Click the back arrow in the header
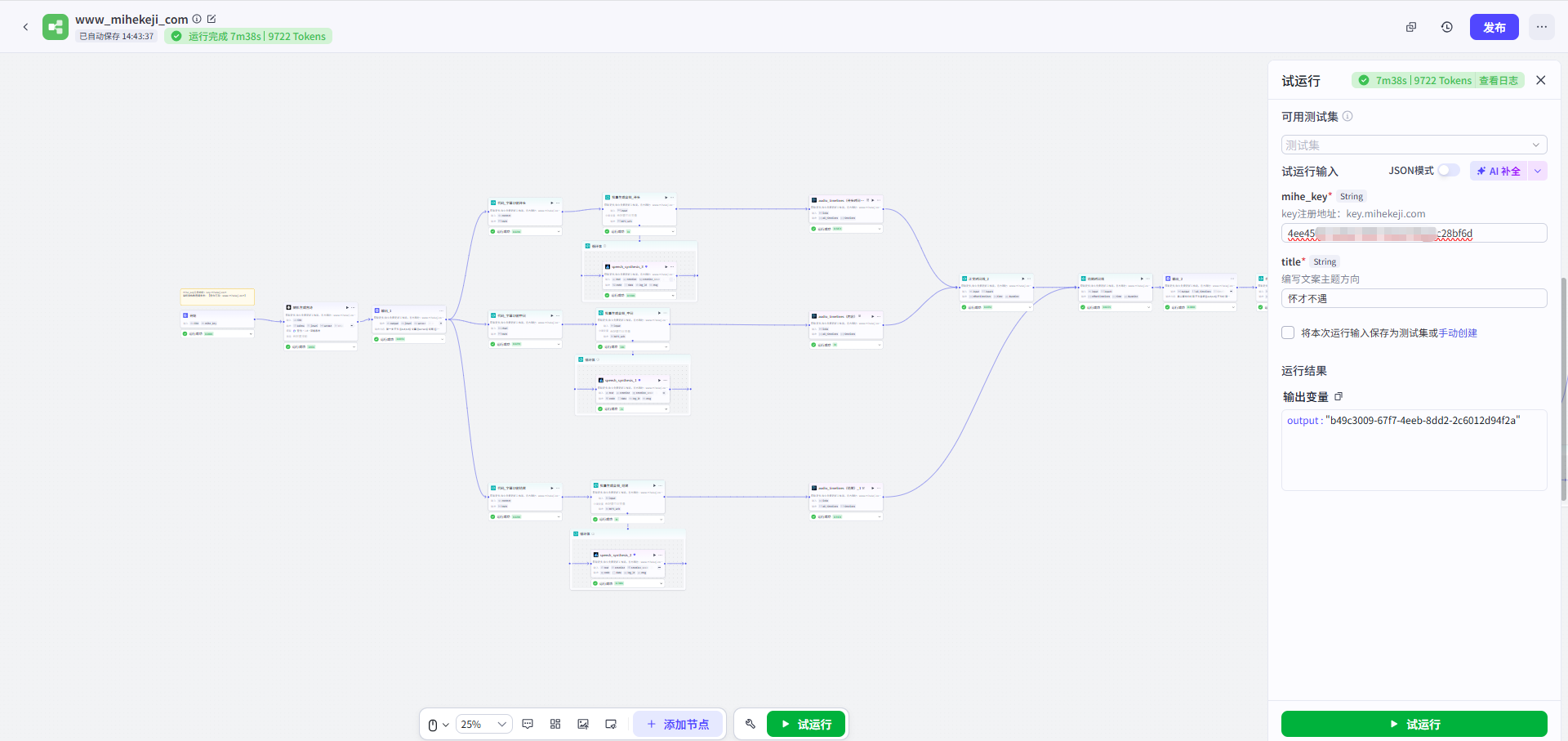Screen dimensions: 1568x741 [x=25, y=27]
